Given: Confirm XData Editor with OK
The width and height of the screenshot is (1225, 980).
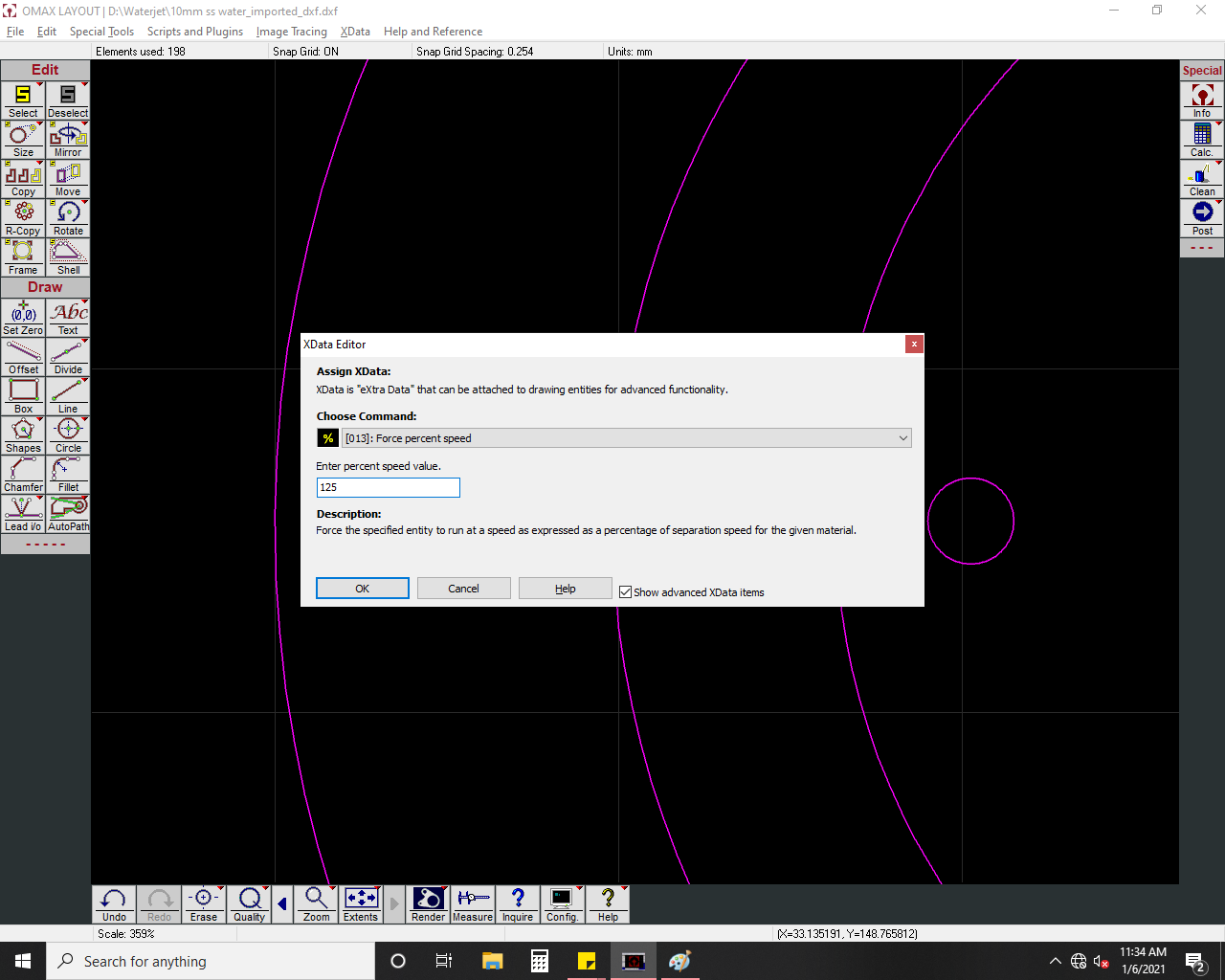Looking at the screenshot, I should (363, 589).
